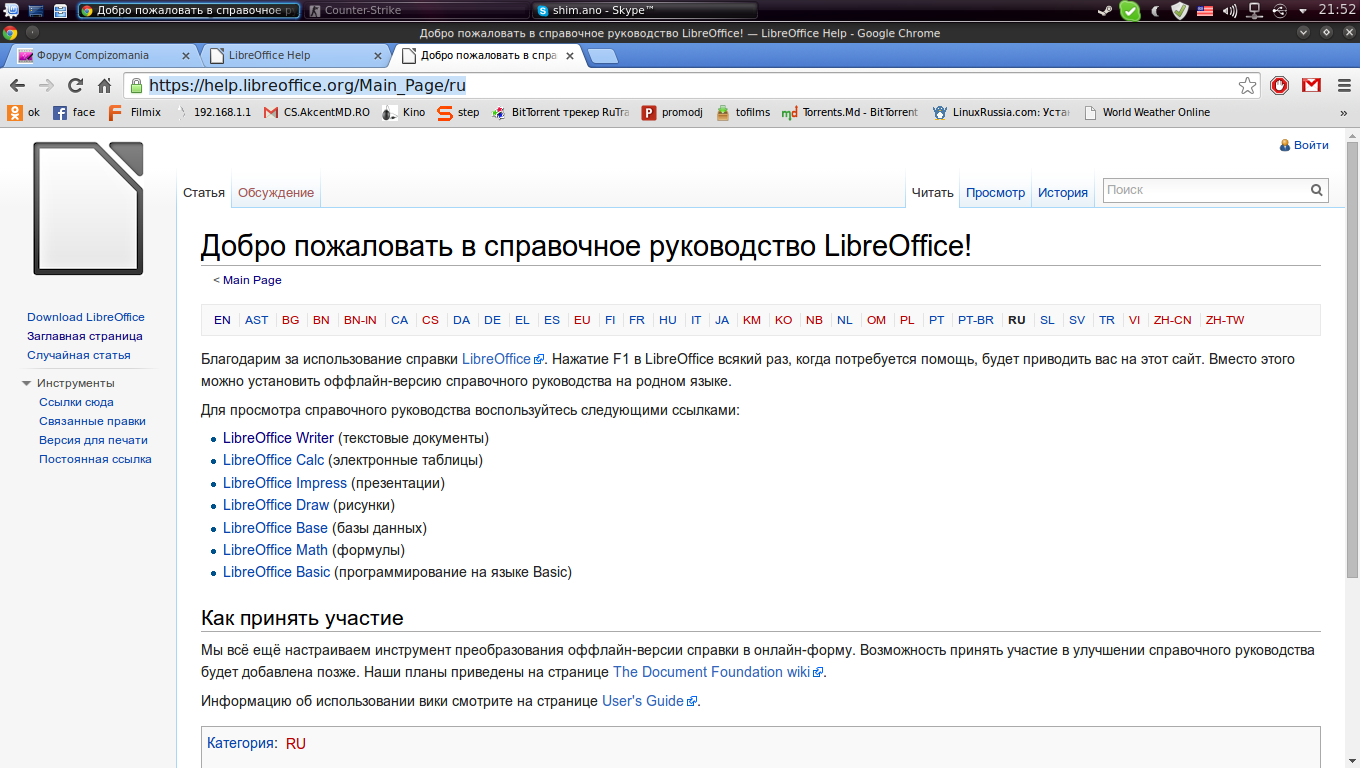Image resolution: width=1360 pixels, height=768 pixels.
Task: Click the browser reload page icon
Action: click(75, 86)
